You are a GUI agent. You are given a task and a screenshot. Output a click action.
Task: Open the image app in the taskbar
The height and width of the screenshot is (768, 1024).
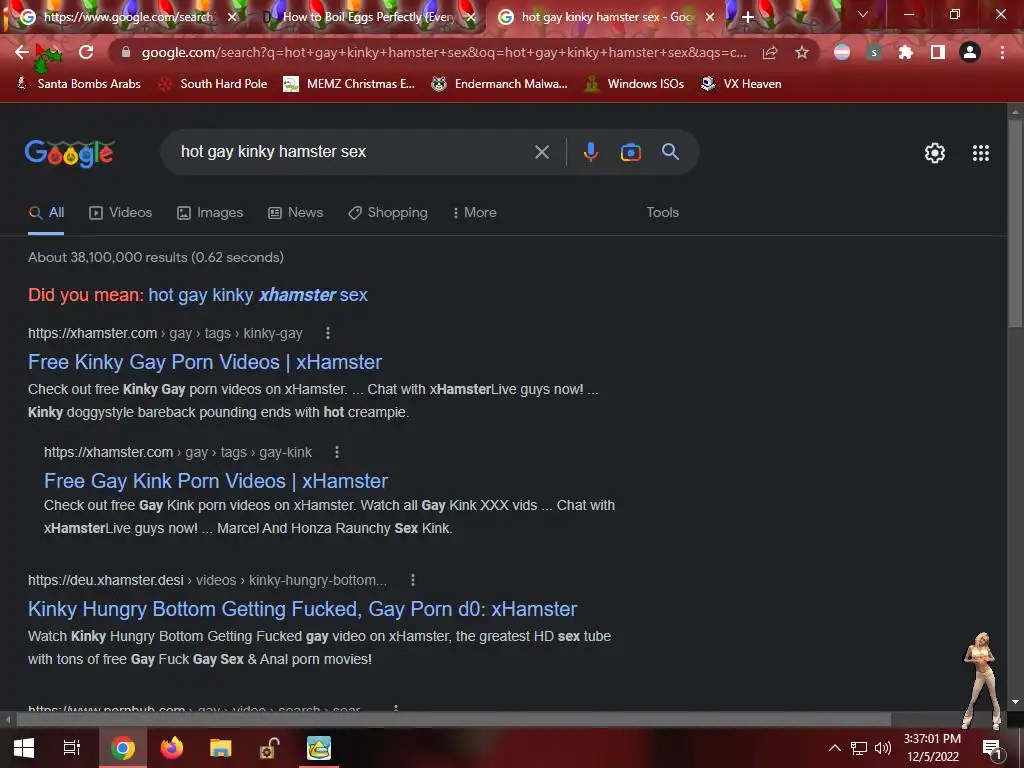319,748
